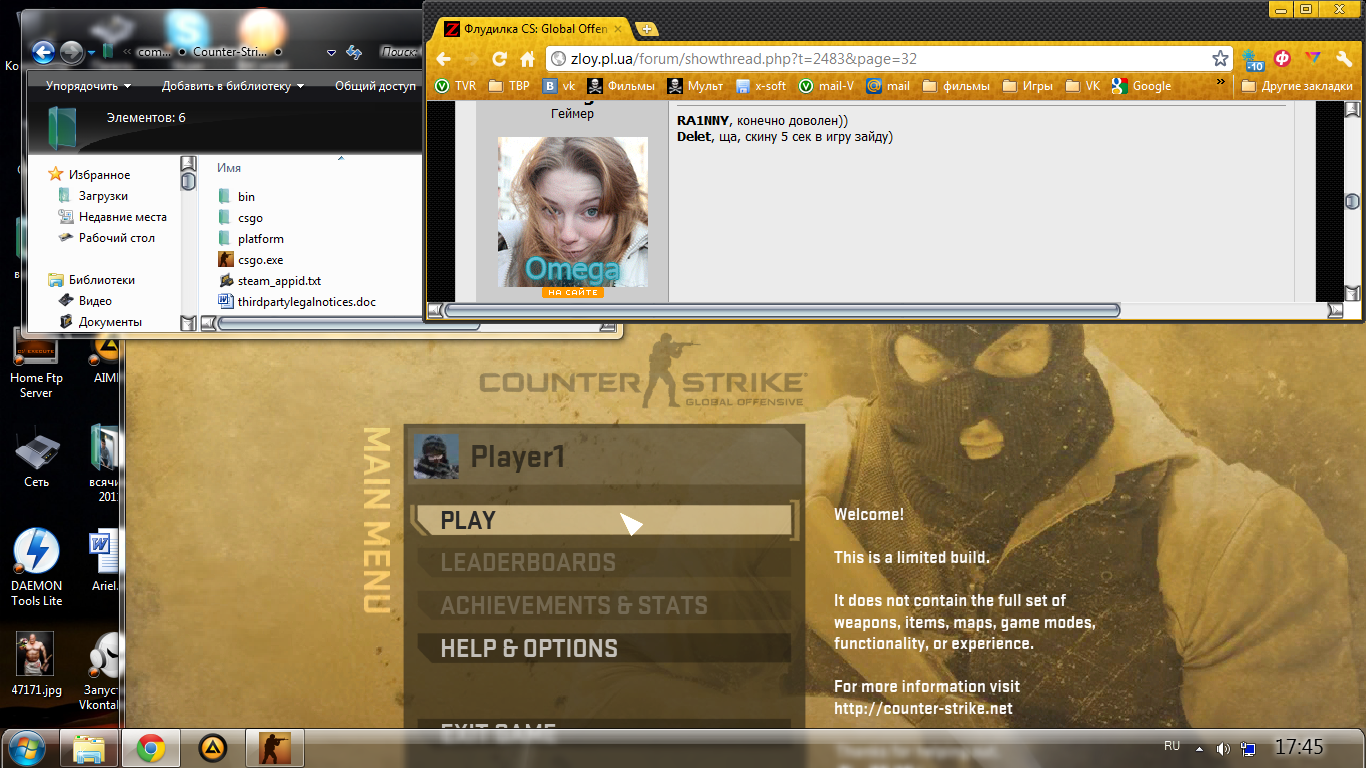Reload the Chrome page
Screen dimensions: 1366x768
(x=500, y=59)
